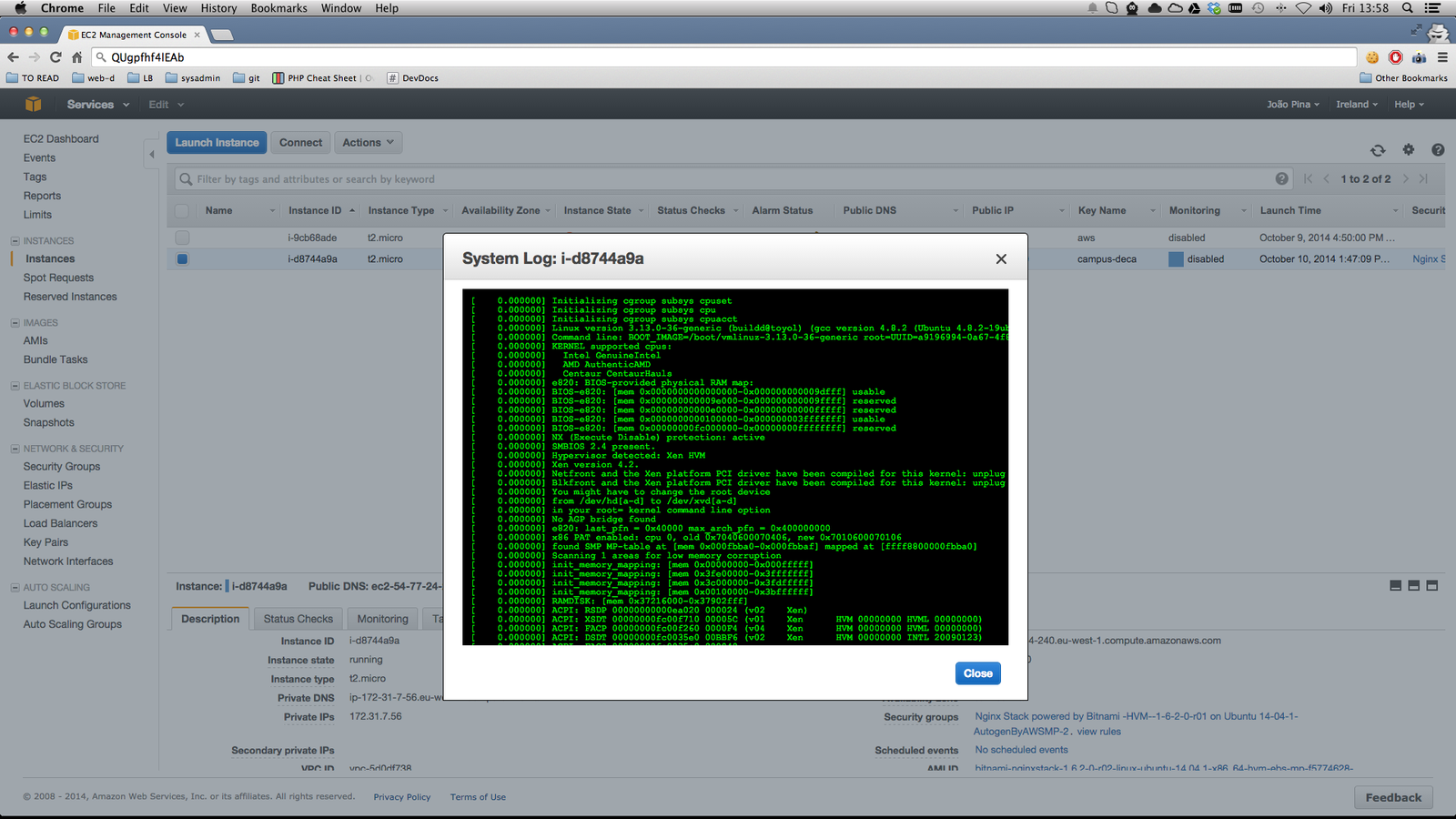
Task: Open the DevDocs bookmark
Action: coord(413,78)
